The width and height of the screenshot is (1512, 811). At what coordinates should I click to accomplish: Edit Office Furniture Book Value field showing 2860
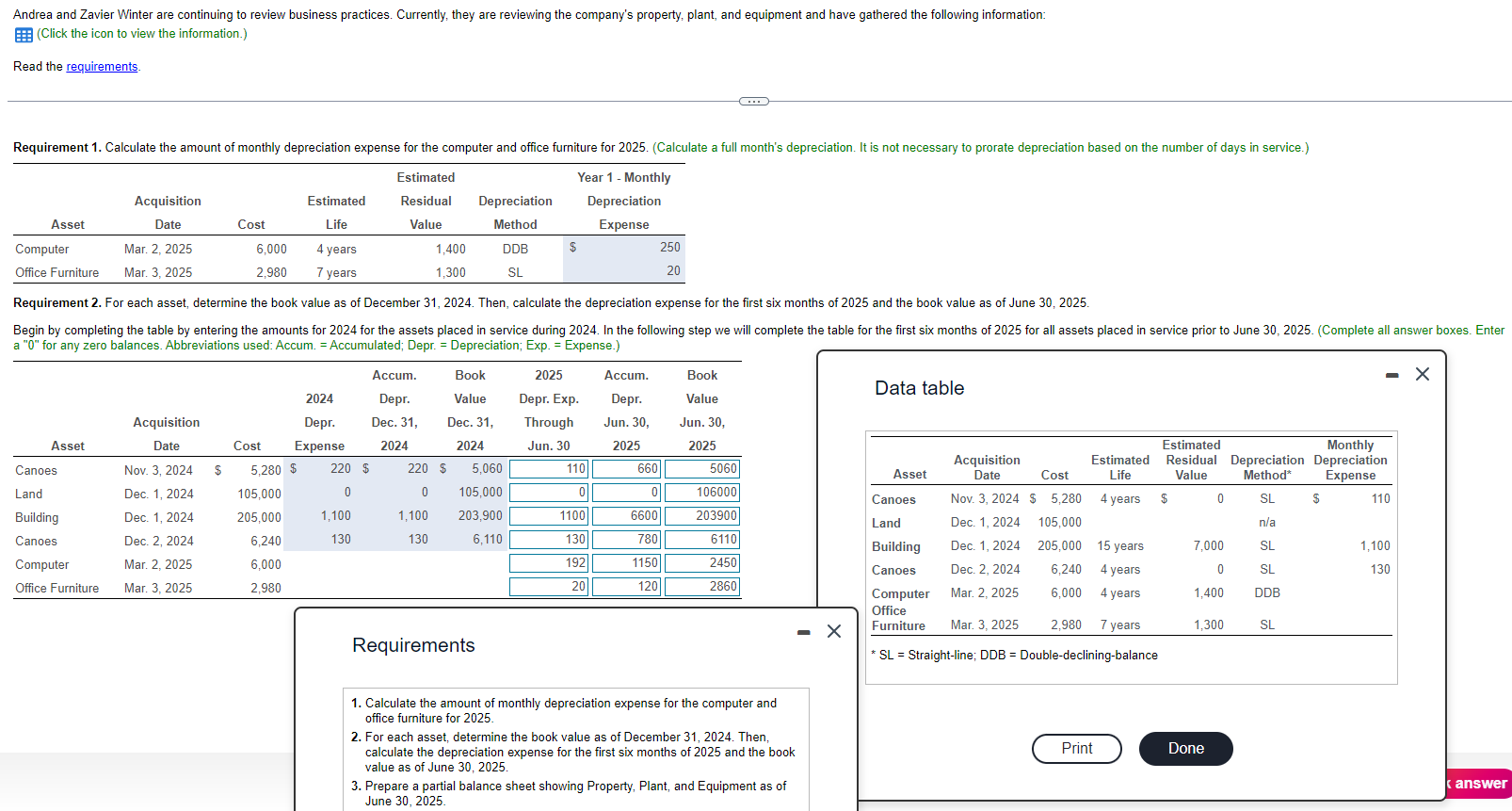click(702, 587)
